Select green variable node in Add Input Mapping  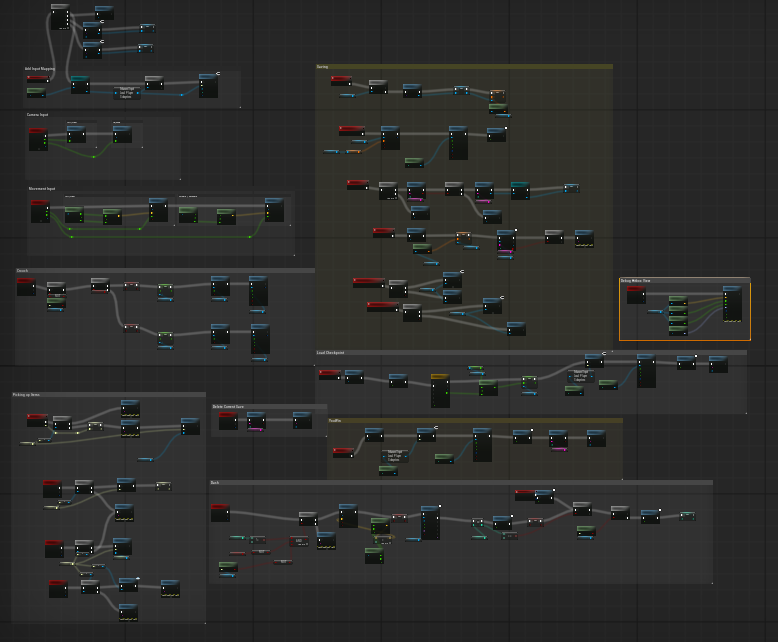click(x=36, y=92)
